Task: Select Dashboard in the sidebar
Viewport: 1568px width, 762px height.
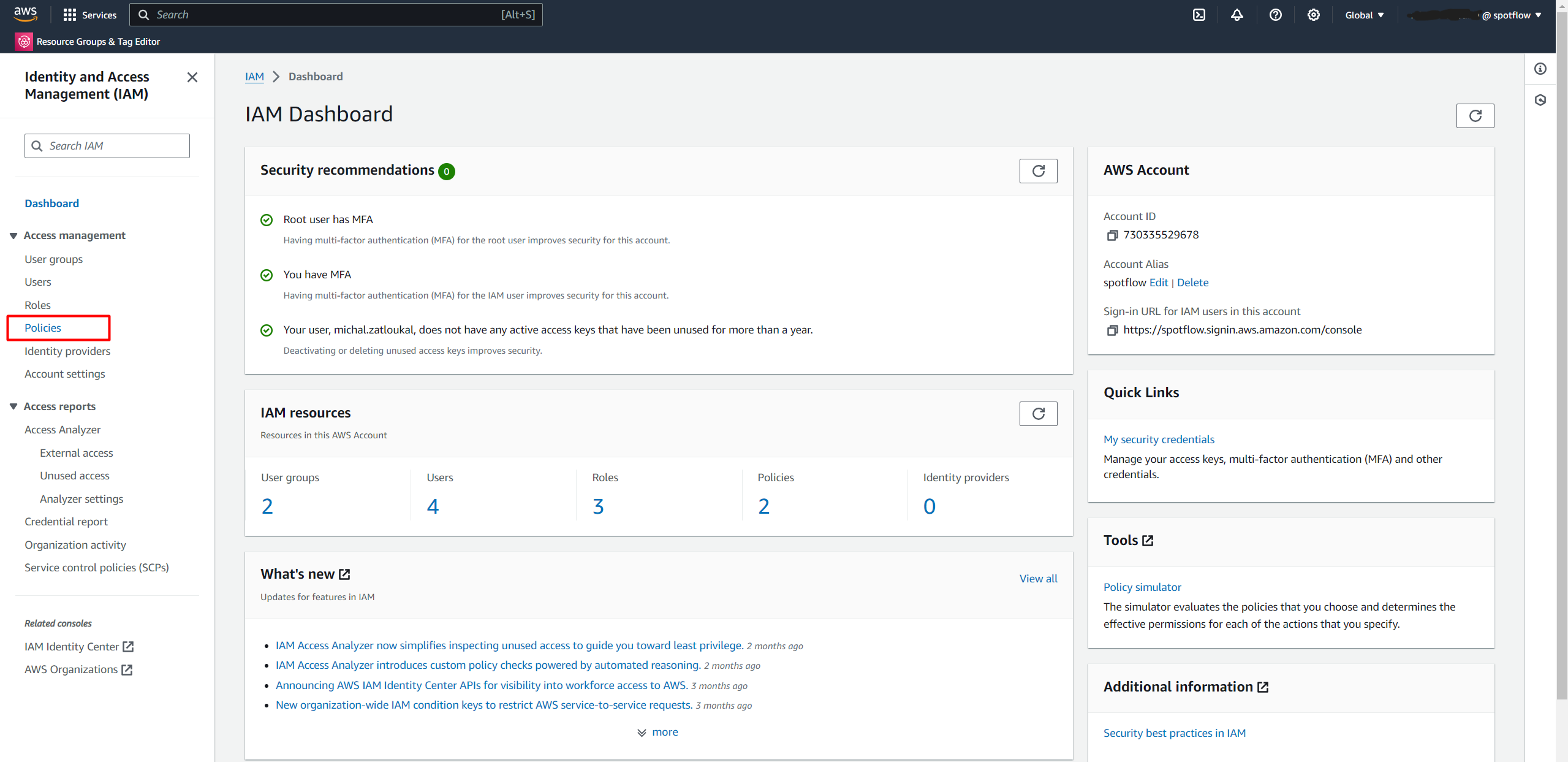Action: pos(51,204)
